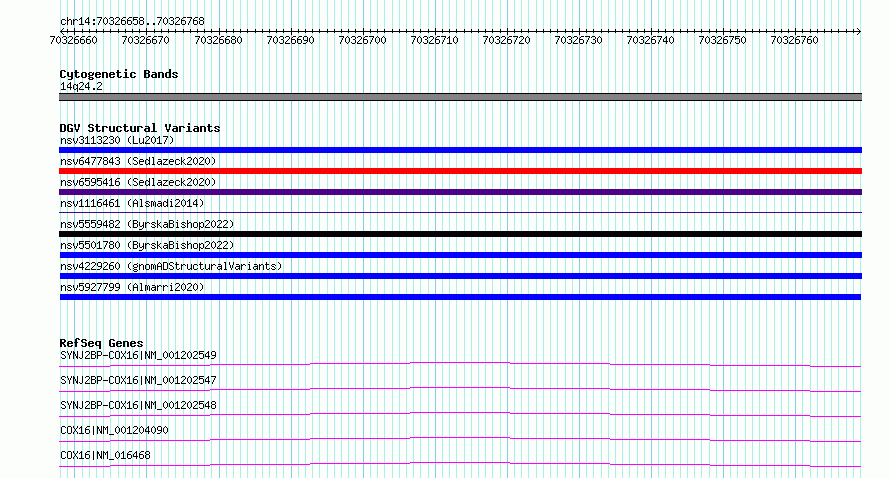The height and width of the screenshot is (478, 890).
Task: Select magenta line of SYNJ2BP-COX16 NM_001202548
Action: click(x=460, y=414)
